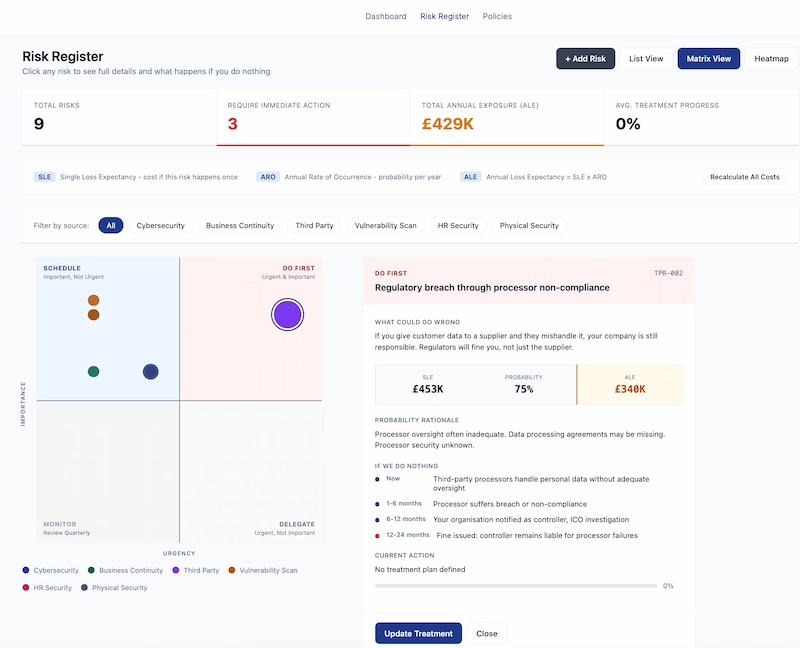This screenshot has width=800, height=648.
Task: Close the regulatory breach detail panel
Action: [x=487, y=633]
